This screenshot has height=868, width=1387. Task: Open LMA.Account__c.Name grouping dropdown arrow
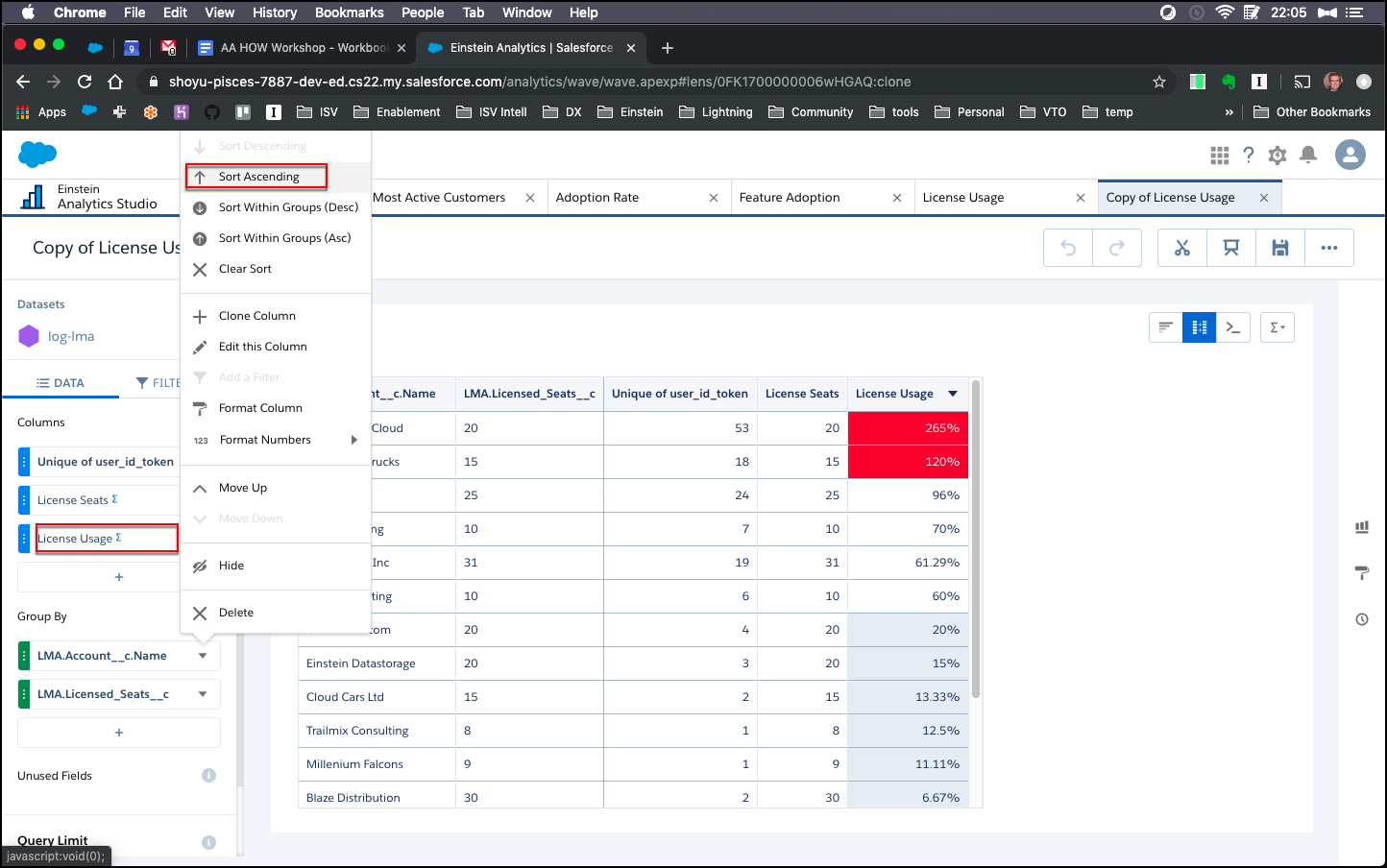coord(203,656)
